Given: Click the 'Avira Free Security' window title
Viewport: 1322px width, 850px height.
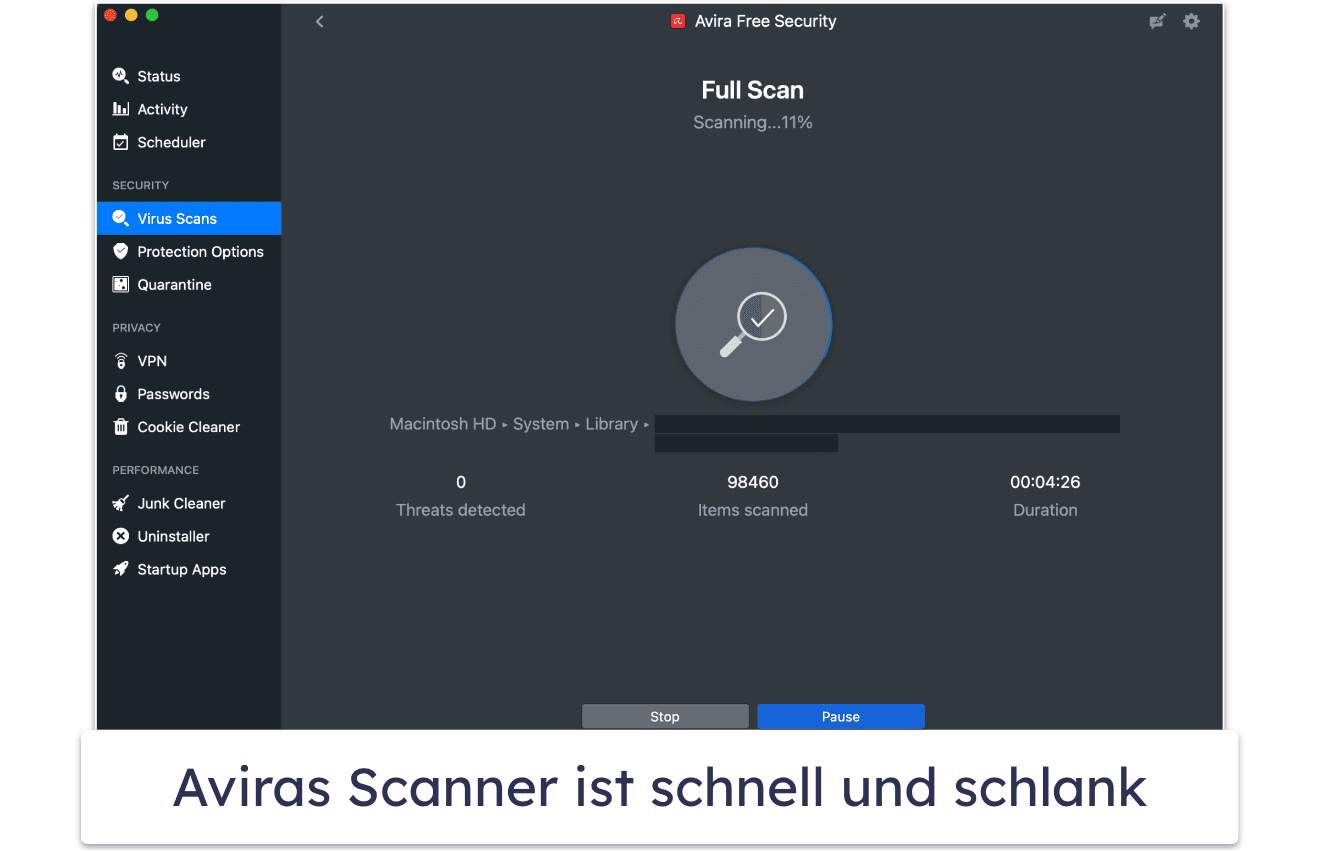Looking at the screenshot, I should [766, 21].
